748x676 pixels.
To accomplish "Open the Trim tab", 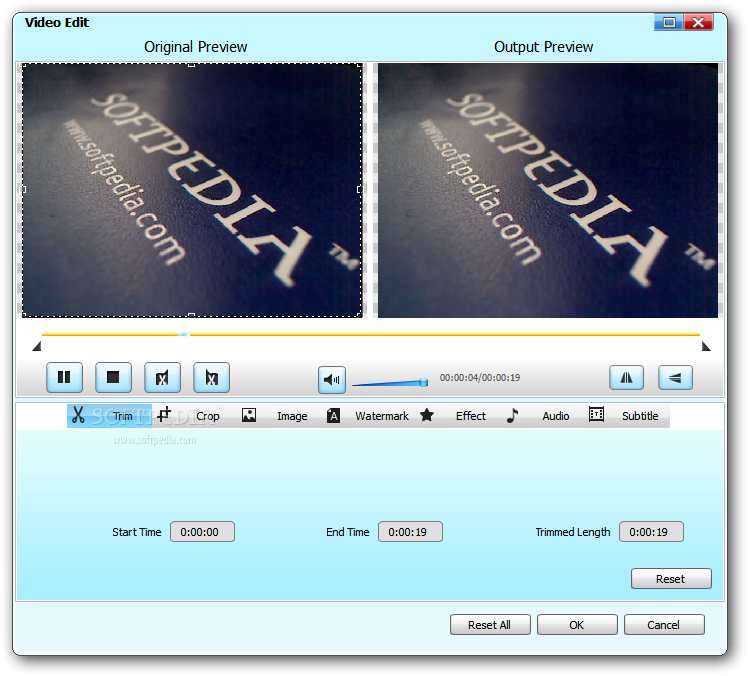I will point(109,416).
